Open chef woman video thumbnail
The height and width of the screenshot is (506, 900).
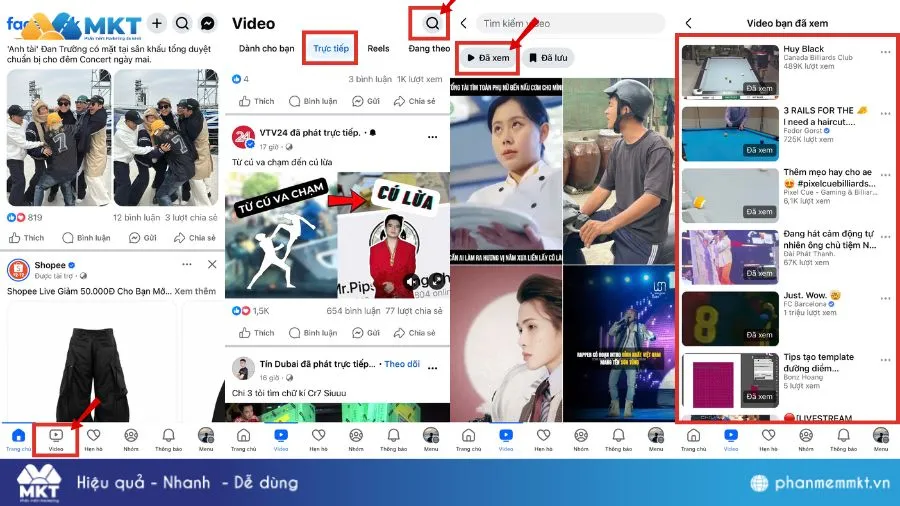[506, 171]
